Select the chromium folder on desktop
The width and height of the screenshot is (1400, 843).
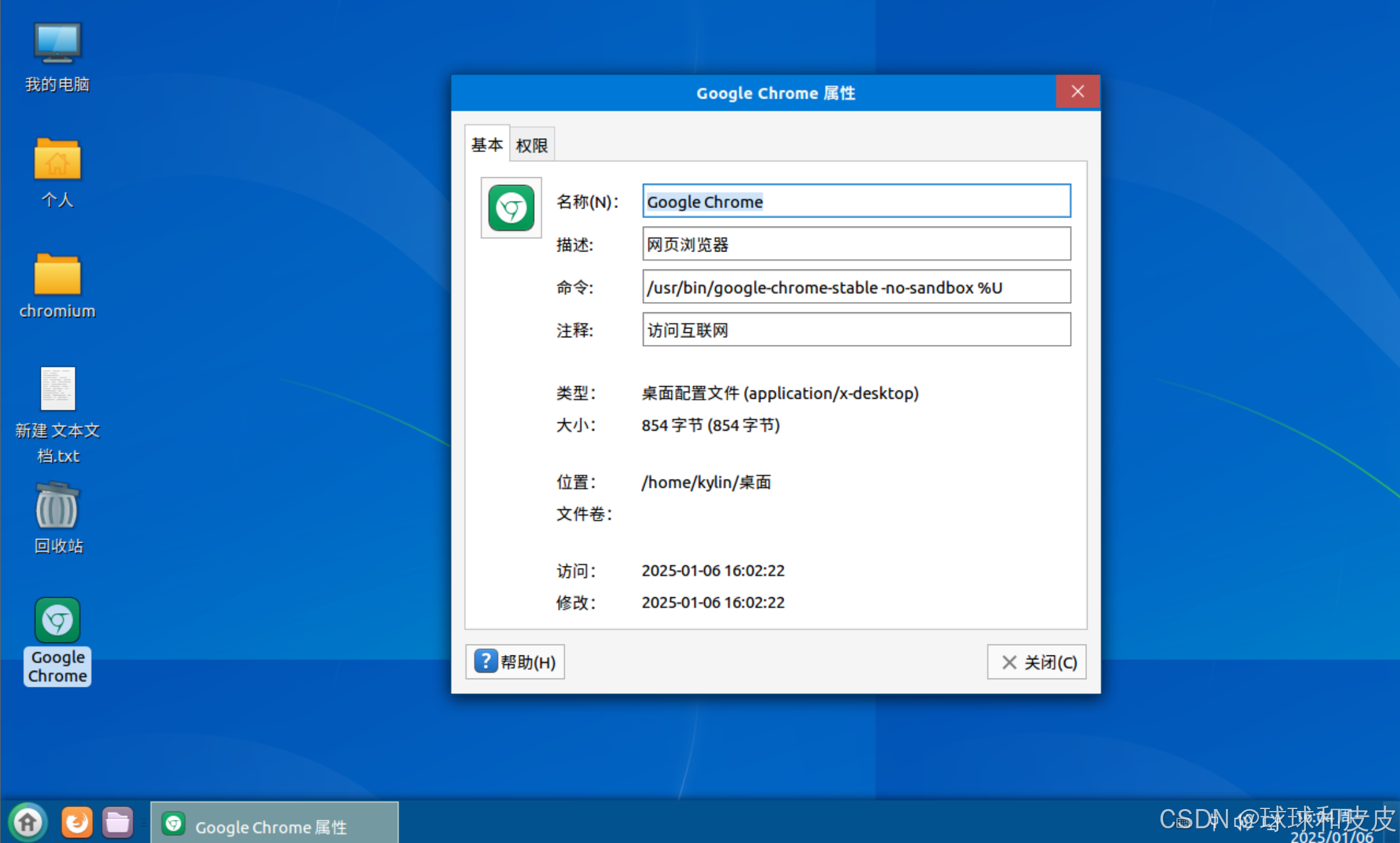tap(57, 275)
